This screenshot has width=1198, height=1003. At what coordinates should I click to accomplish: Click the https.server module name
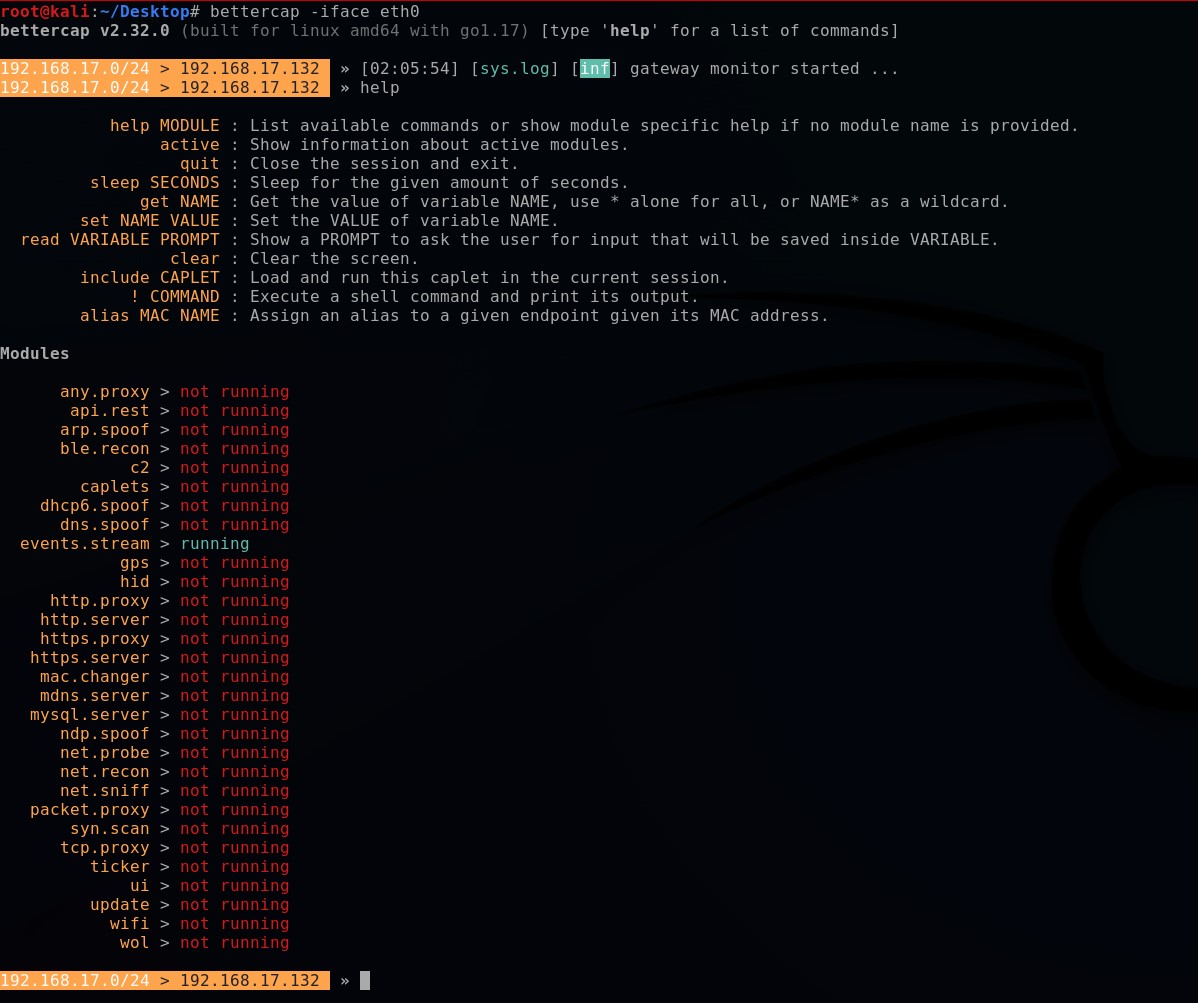(89, 658)
